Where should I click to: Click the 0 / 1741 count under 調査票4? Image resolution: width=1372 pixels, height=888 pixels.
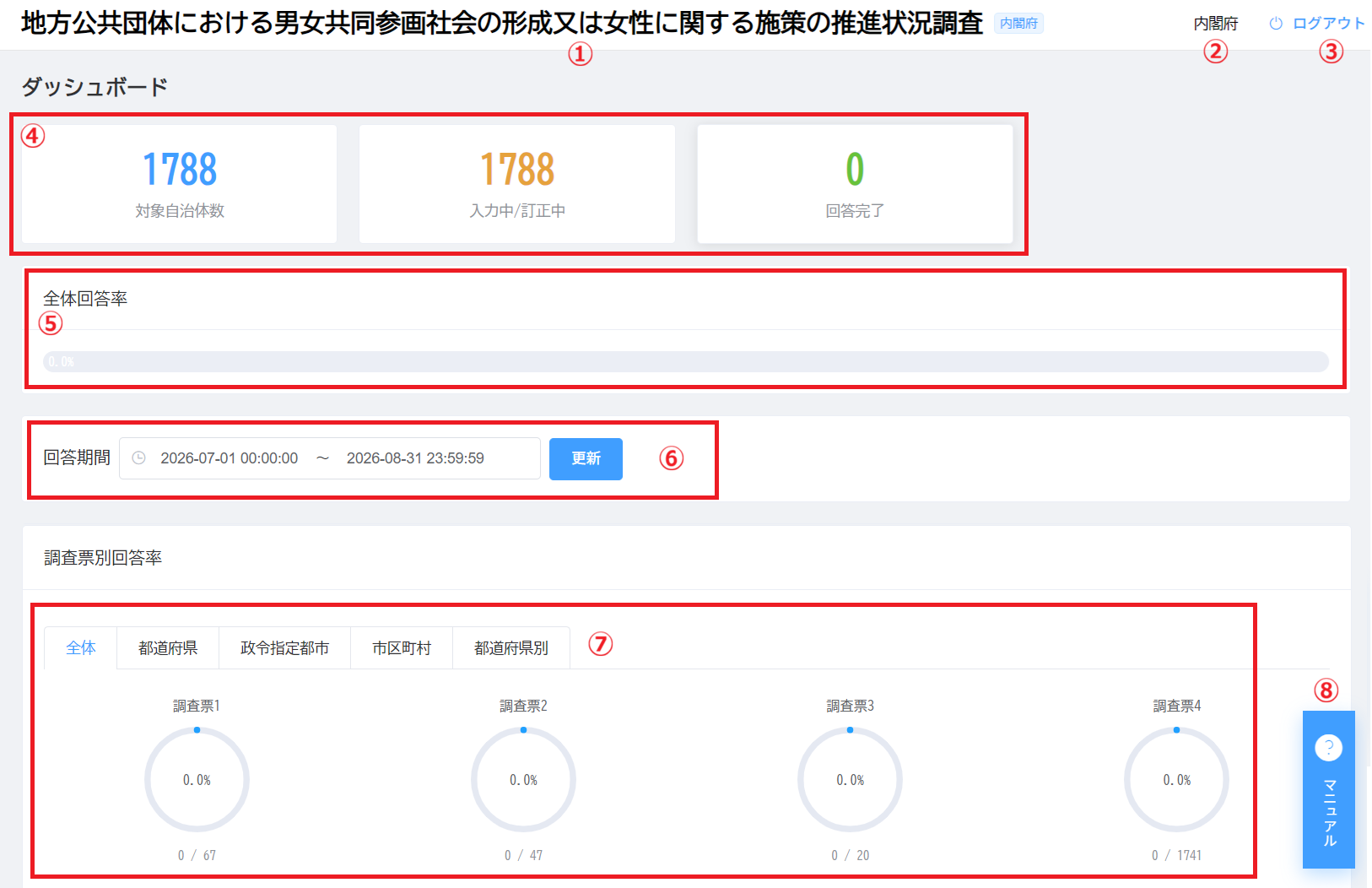click(x=1176, y=855)
